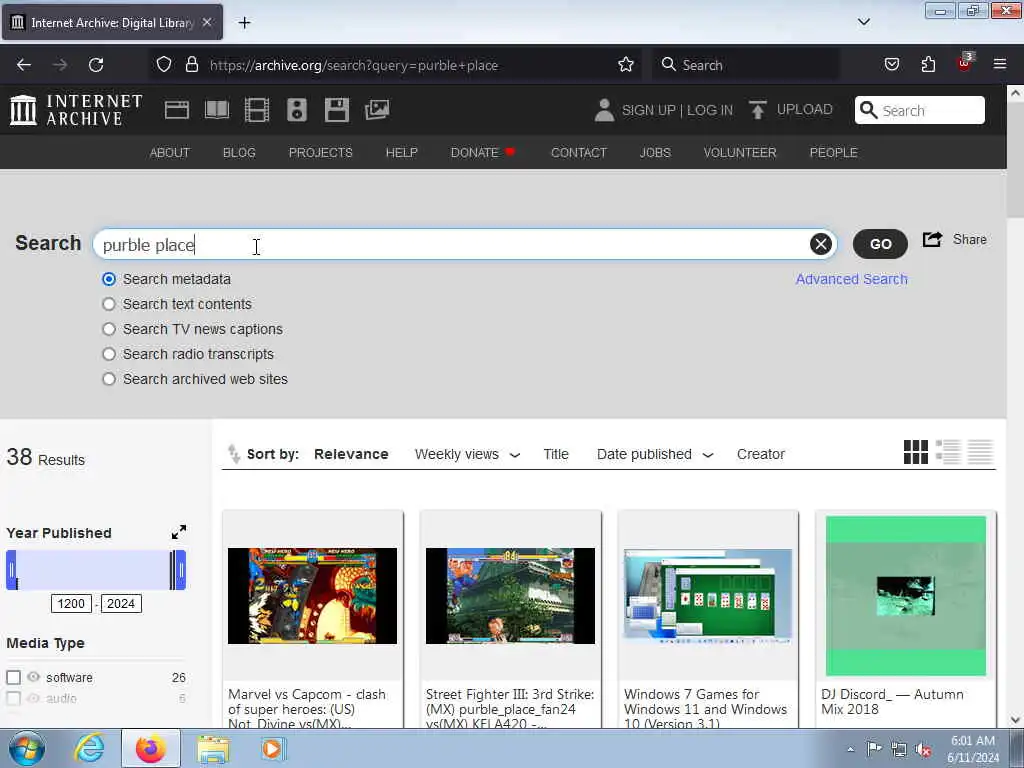Screen dimensions: 1024x768
Task: Open the Video film strip icon
Action: [x=257, y=110]
